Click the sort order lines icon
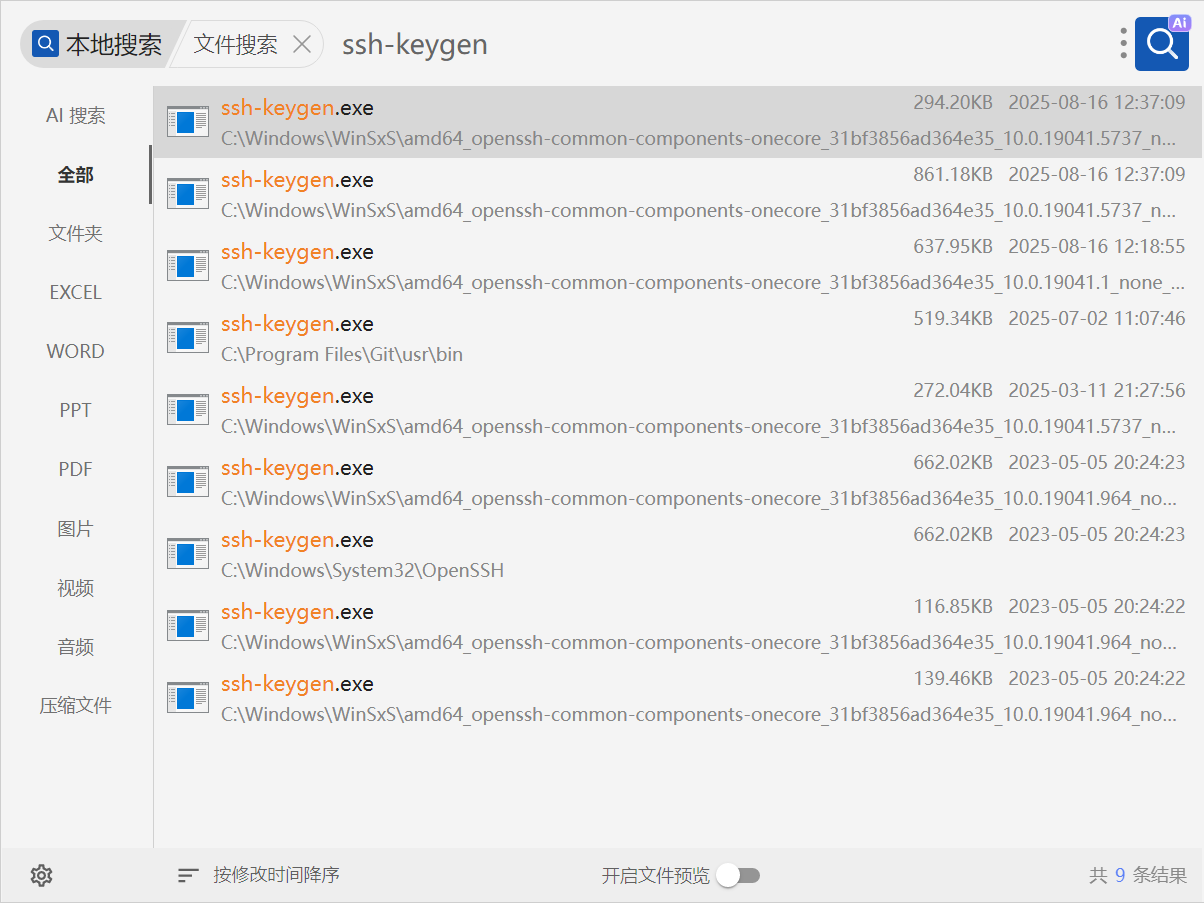Image resolution: width=1204 pixels, height=903 pixels. [188, 876]
